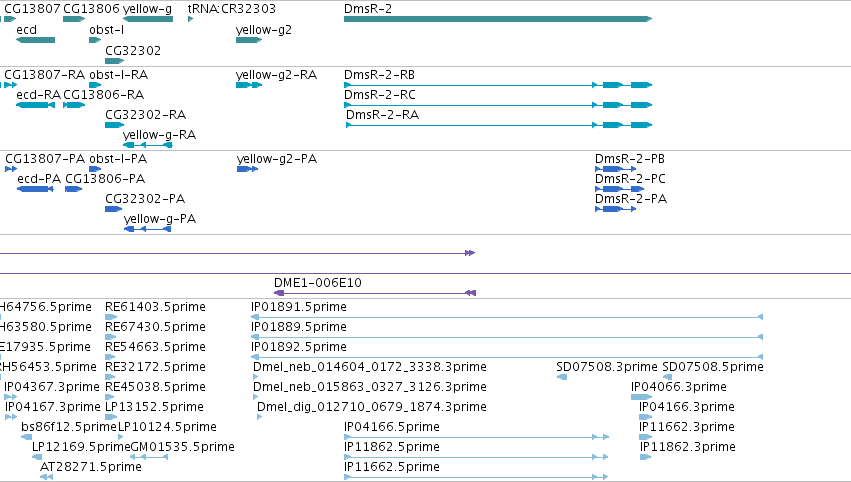
Task: Click RE32172.5prime EST label
Action: [155, 367]
